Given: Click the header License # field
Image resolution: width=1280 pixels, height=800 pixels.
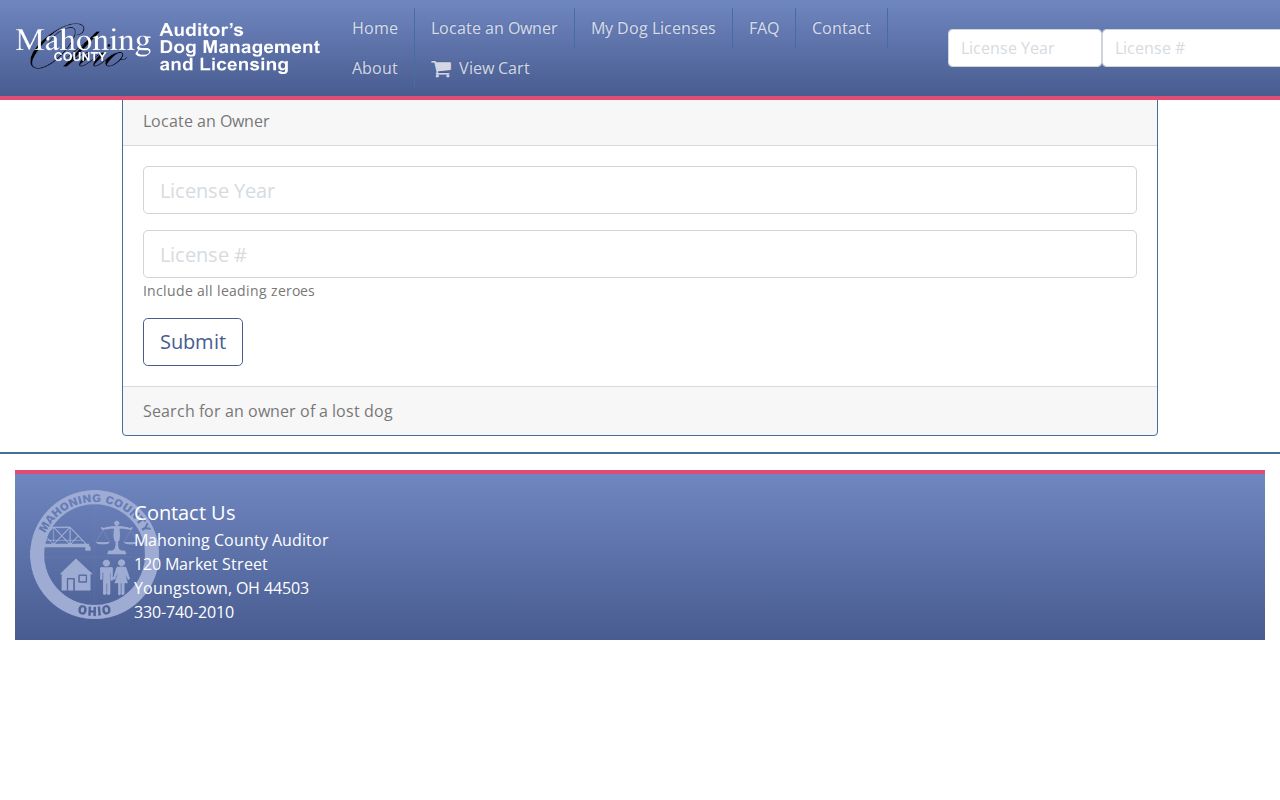Looking at the screenshot, I should [x=1191, y=48].
